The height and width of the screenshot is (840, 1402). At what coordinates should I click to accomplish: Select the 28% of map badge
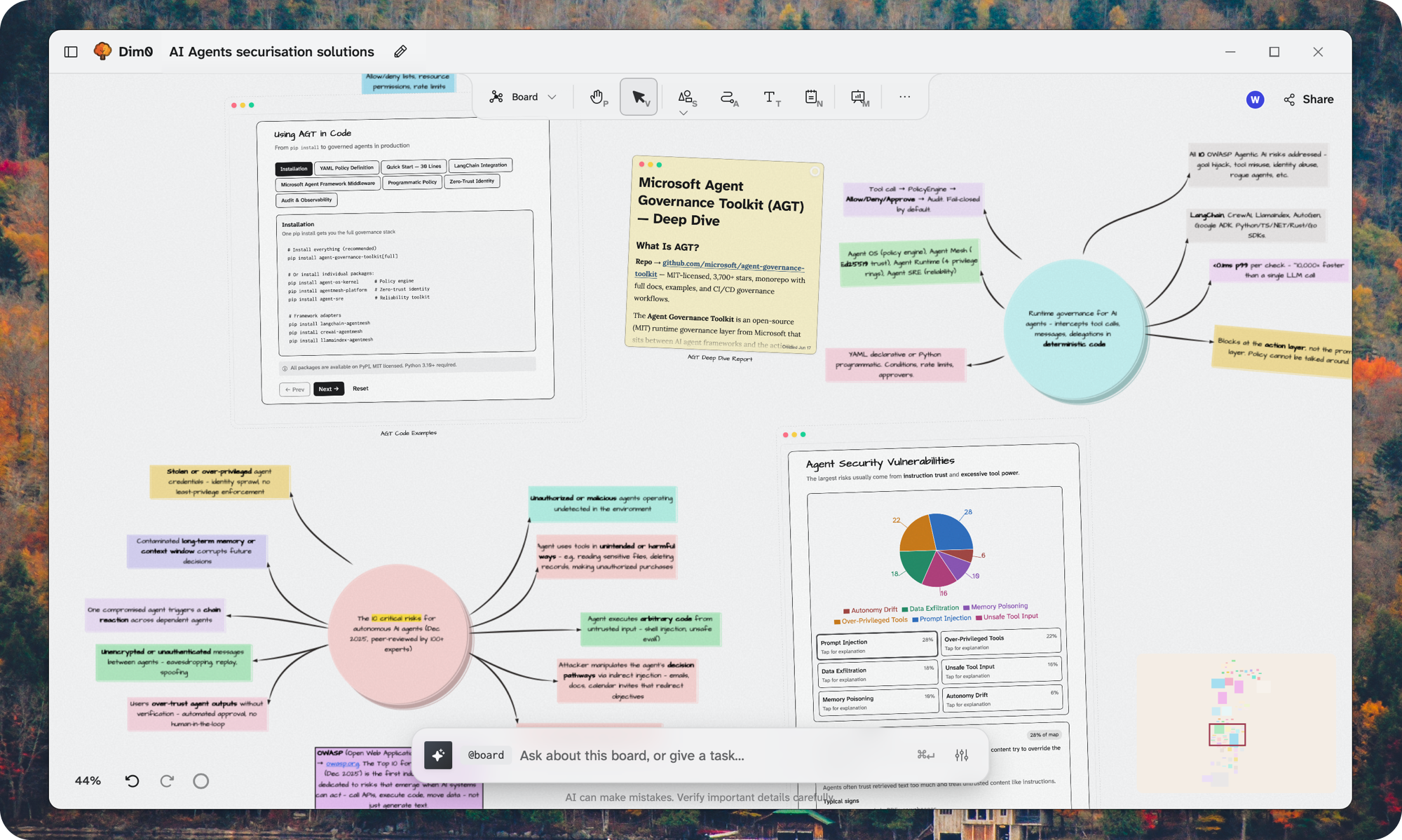(x=1044, y=735)
